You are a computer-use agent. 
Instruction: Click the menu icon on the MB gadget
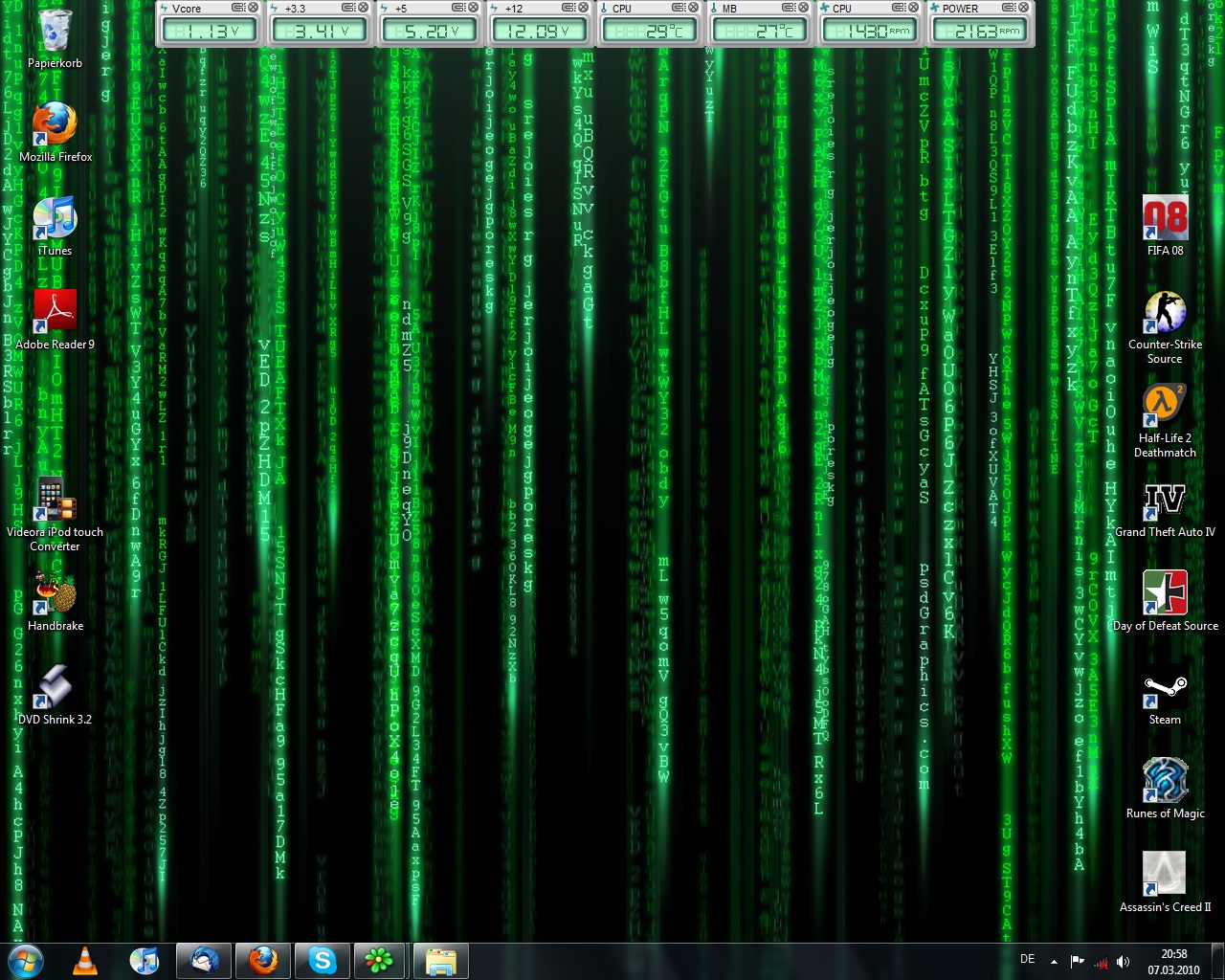(x=788, y=8)
